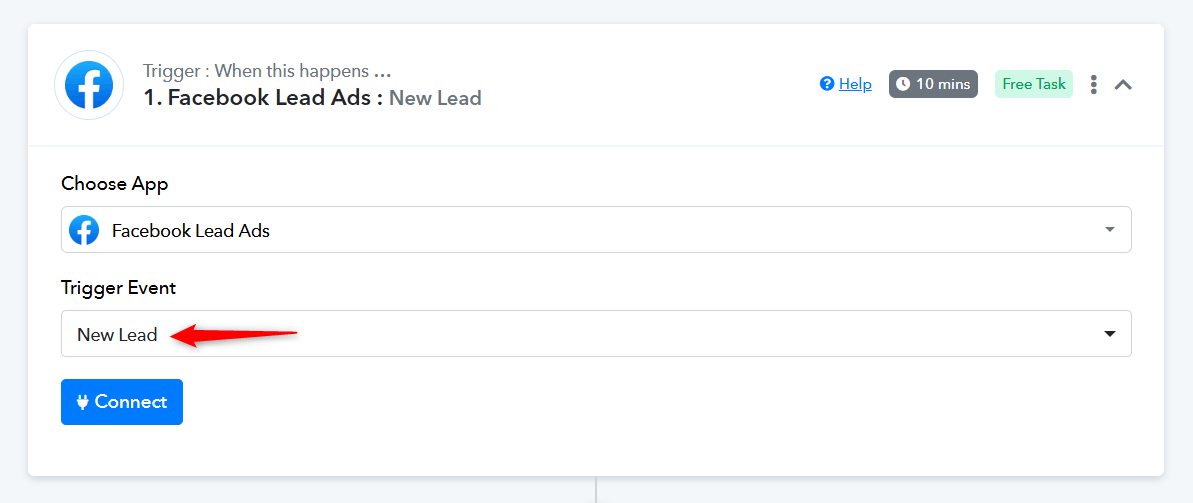Click the Choose App dropdown arrow
Image resolution: width=1193 pixels, height=503 pixels.
(x=1109, y=230)
